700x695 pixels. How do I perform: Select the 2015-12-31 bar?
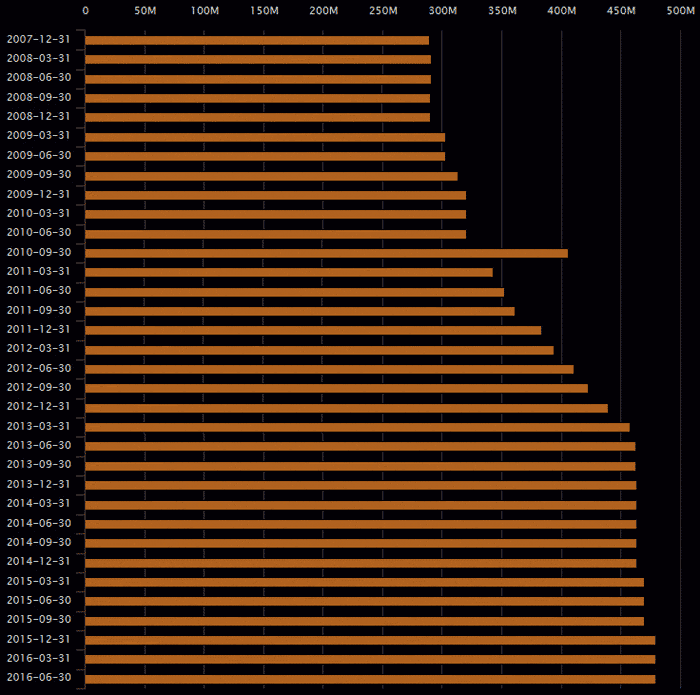370,640
